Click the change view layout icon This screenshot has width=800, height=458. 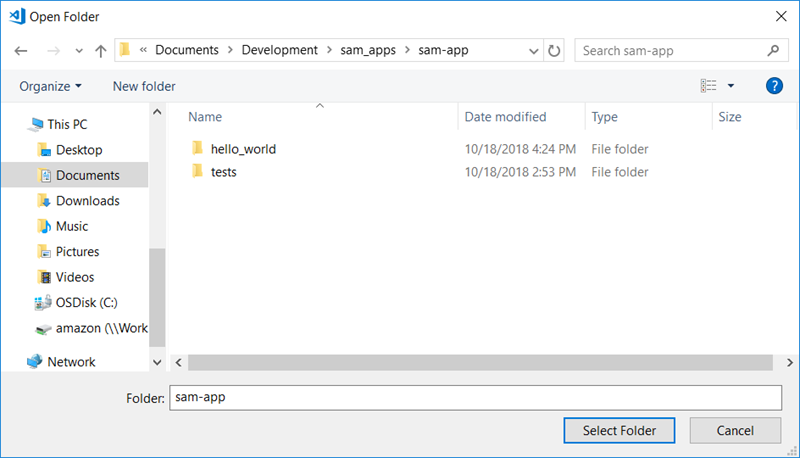[709, 86]
